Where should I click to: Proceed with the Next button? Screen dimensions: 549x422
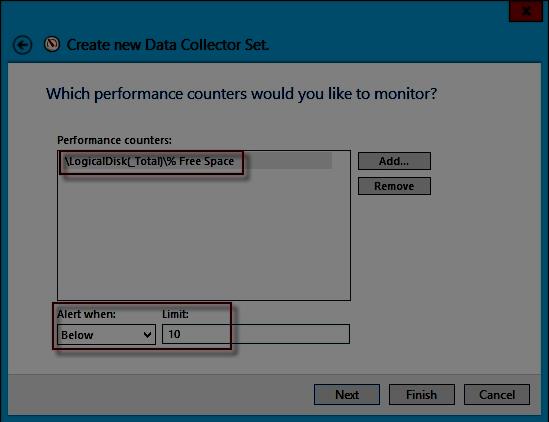coord(347,395)
